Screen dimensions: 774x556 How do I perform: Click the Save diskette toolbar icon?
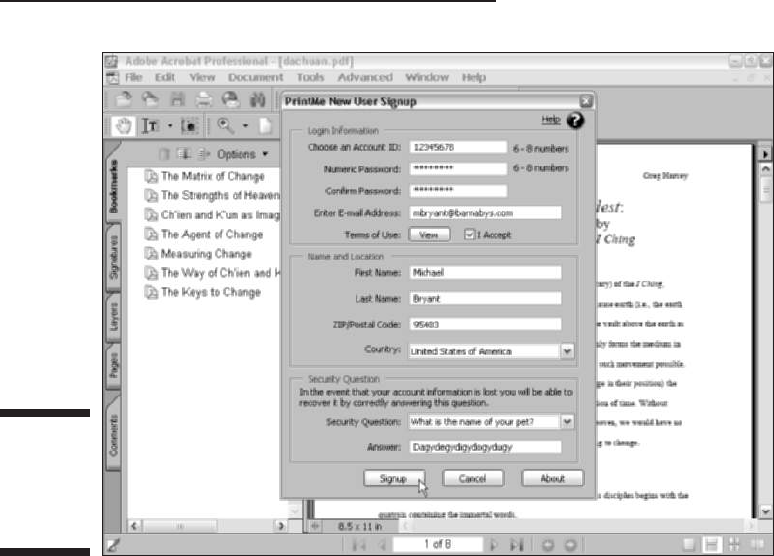177,99
